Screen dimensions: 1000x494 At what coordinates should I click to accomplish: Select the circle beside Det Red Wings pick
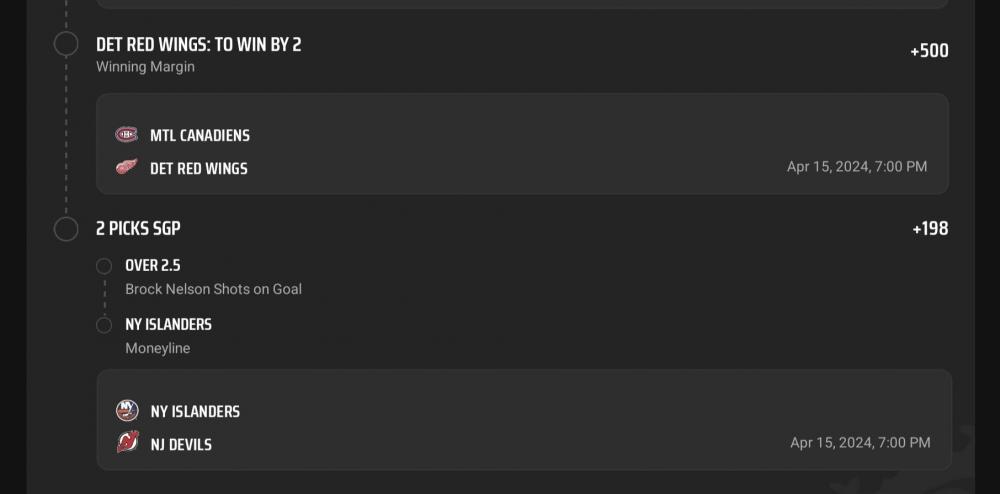pyautogui.click(x=66, y=44)
